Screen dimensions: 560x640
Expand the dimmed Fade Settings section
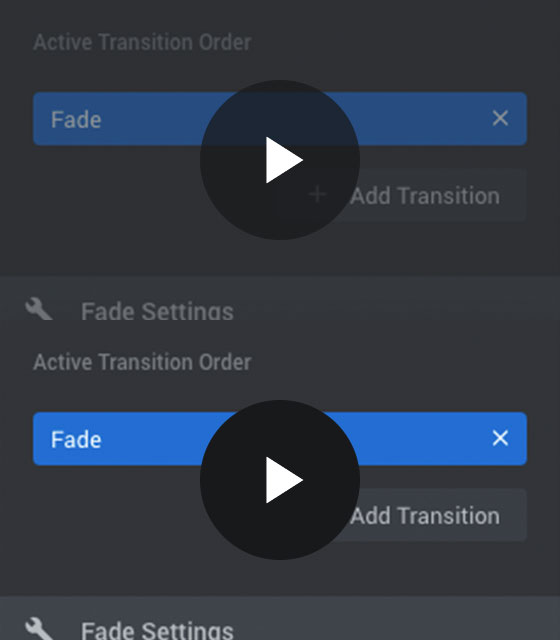click(280, 310)
